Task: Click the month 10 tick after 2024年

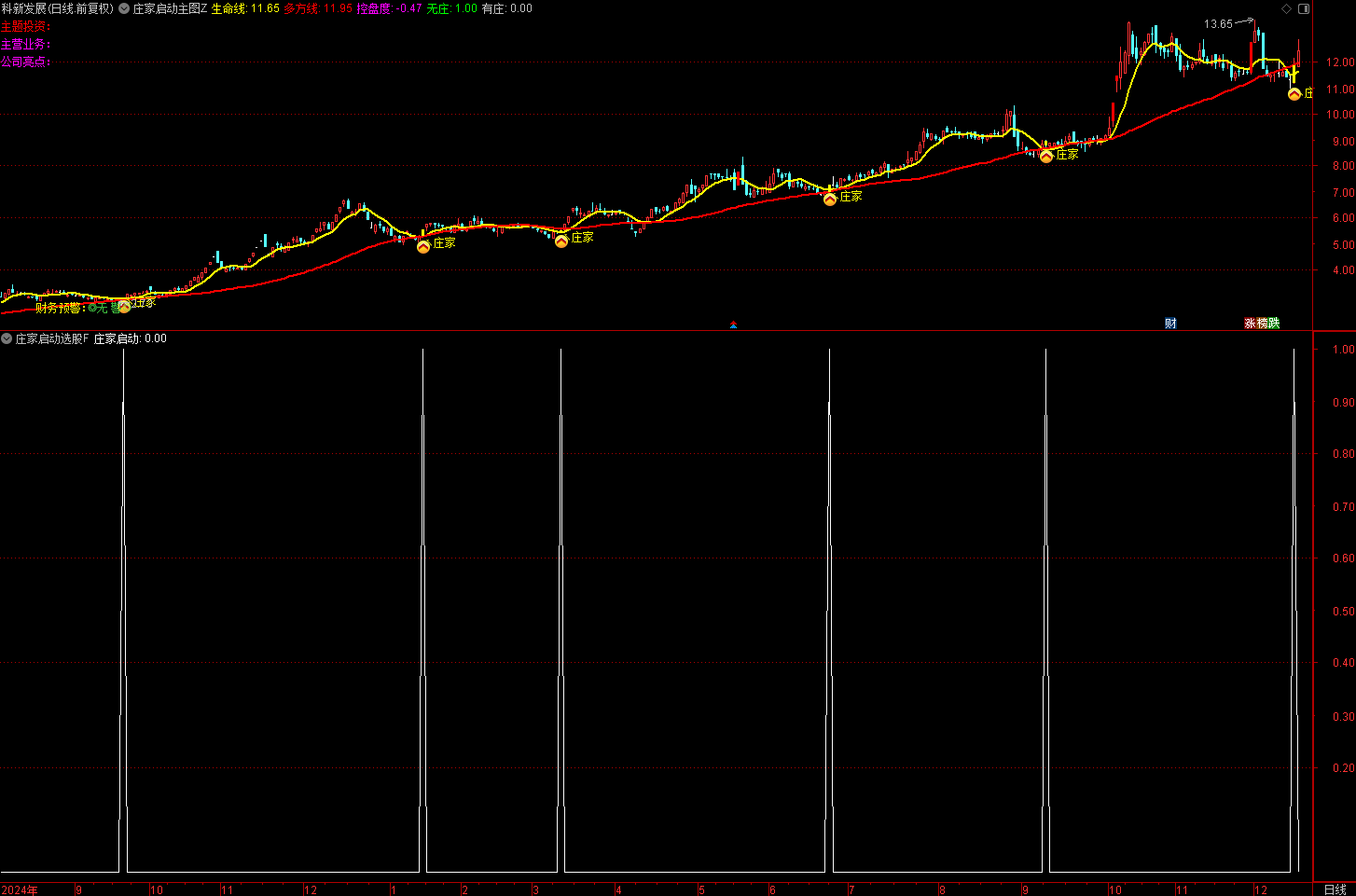Action: tap(157, 889)
